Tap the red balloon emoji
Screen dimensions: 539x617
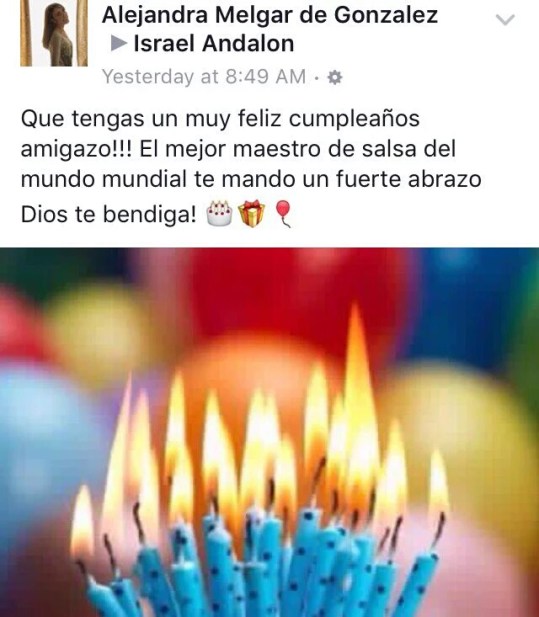pos(282,214)
